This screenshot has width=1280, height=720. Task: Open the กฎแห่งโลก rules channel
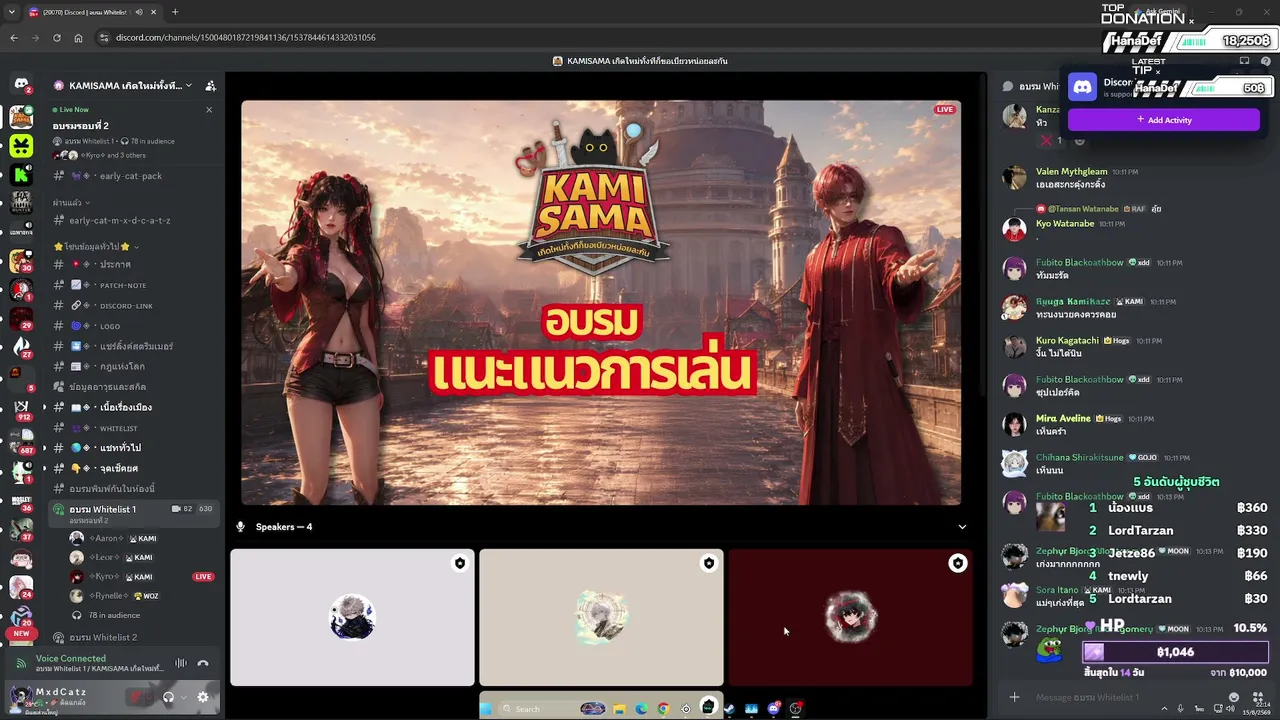pos(133,367)
